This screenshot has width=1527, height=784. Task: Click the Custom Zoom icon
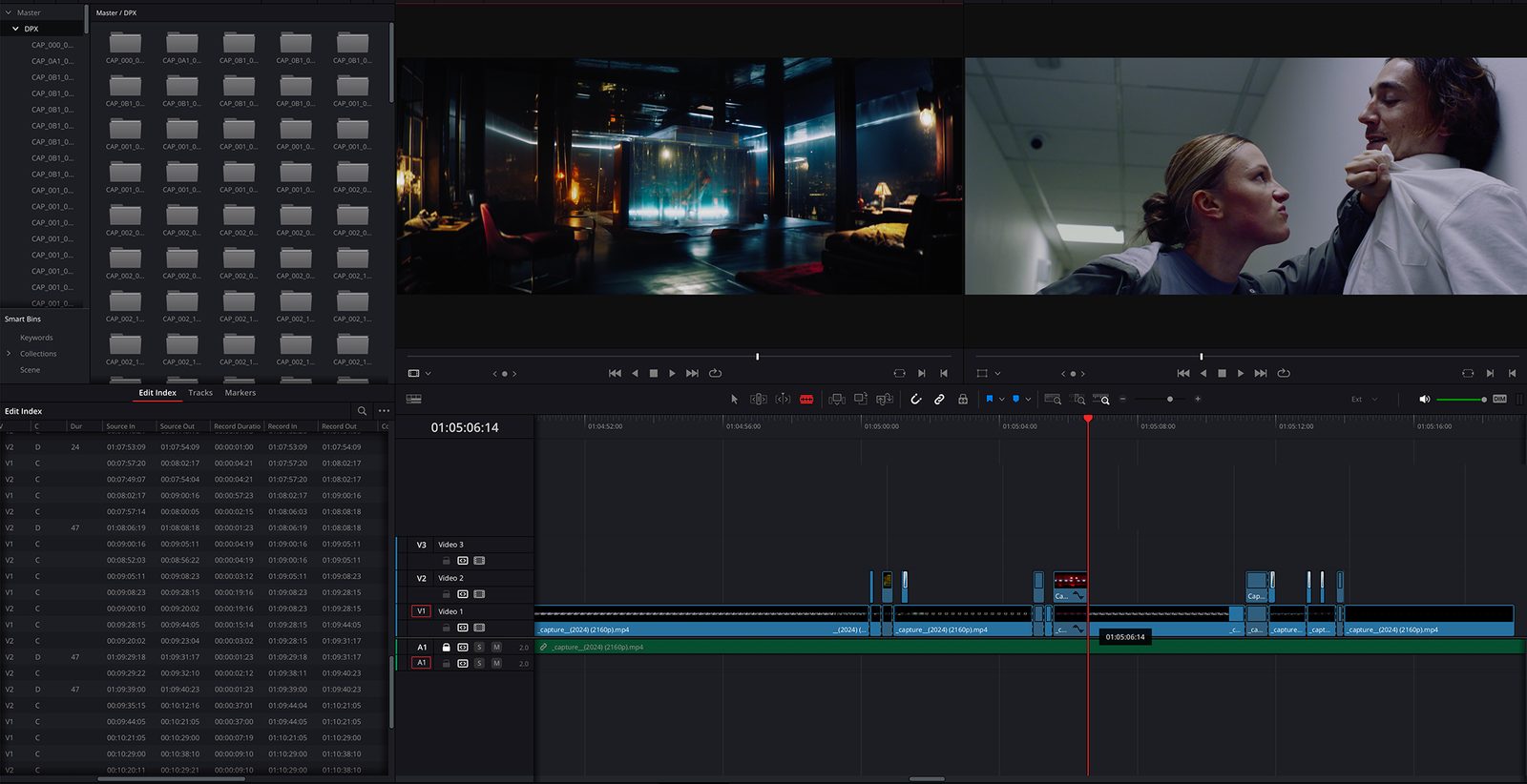[x=1101, y=400]
